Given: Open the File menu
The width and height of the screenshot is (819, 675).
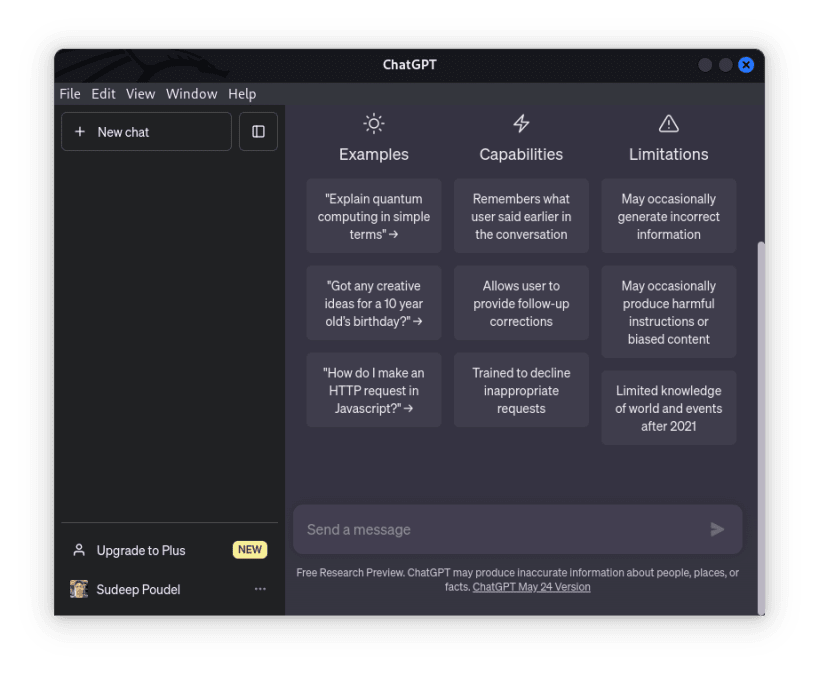Looking at the screenshot, I should click(69, 93).
